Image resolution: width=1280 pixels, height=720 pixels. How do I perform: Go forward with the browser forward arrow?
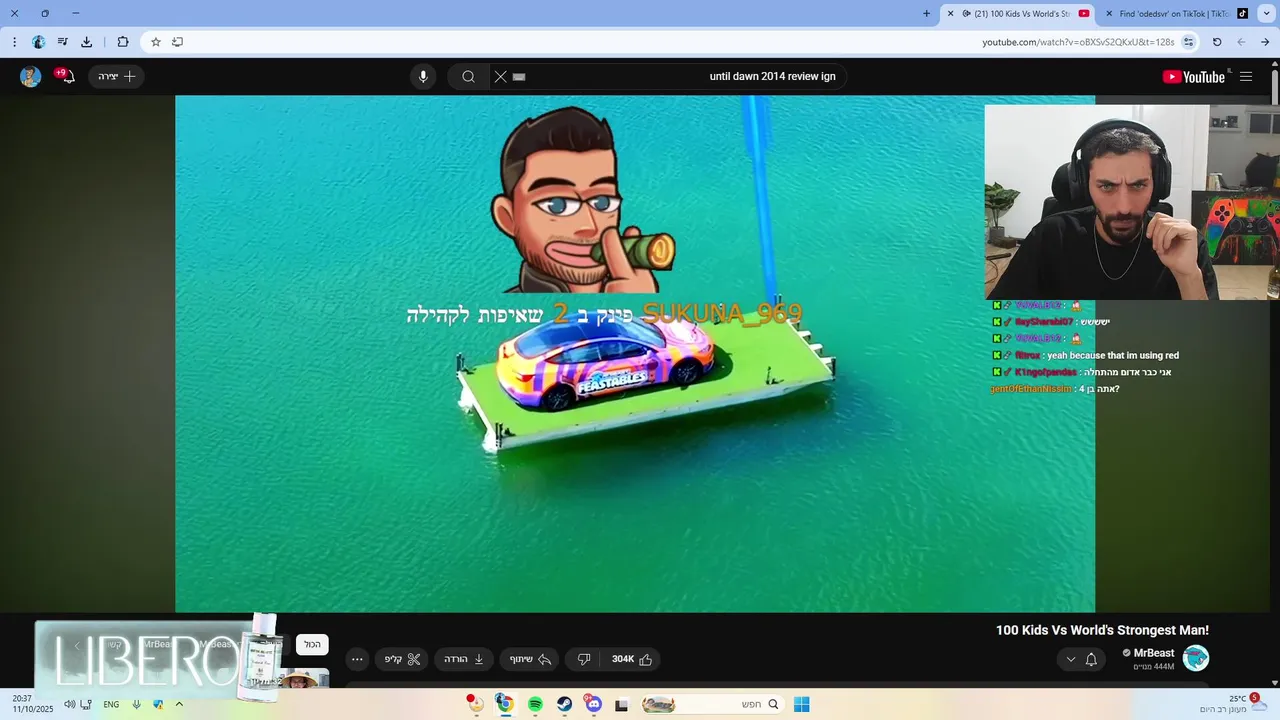[1241, 42]
